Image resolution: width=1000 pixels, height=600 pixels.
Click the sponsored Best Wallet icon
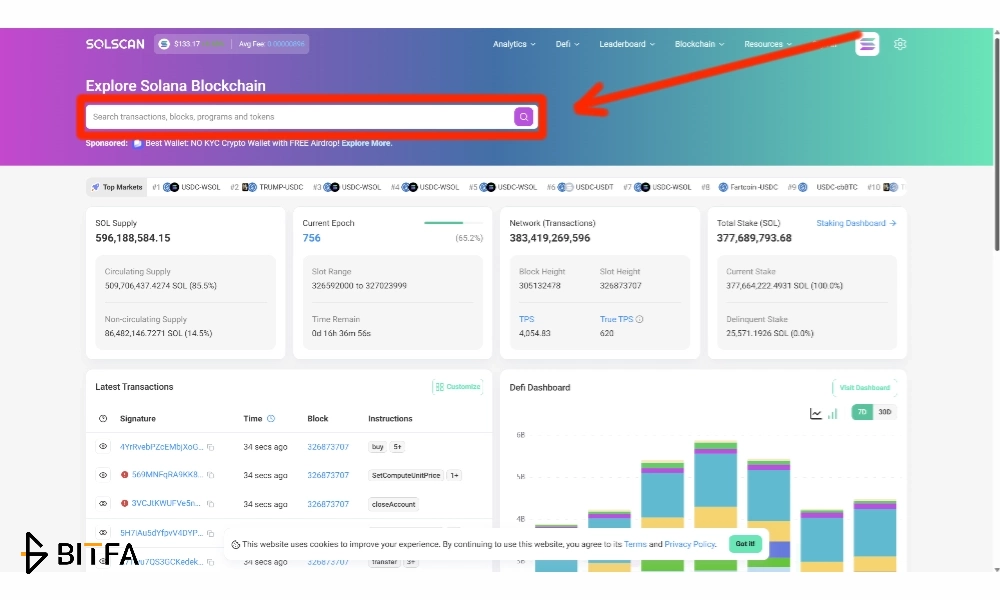click(x=137, y=143)
